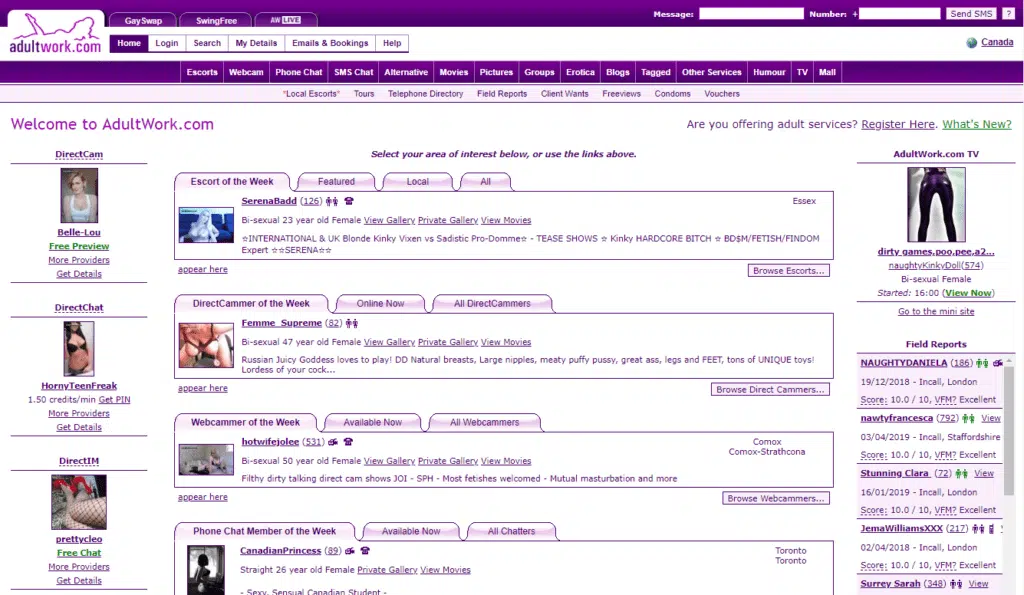Click View Now in AdultWork.com TV panel

click(968, 293)
